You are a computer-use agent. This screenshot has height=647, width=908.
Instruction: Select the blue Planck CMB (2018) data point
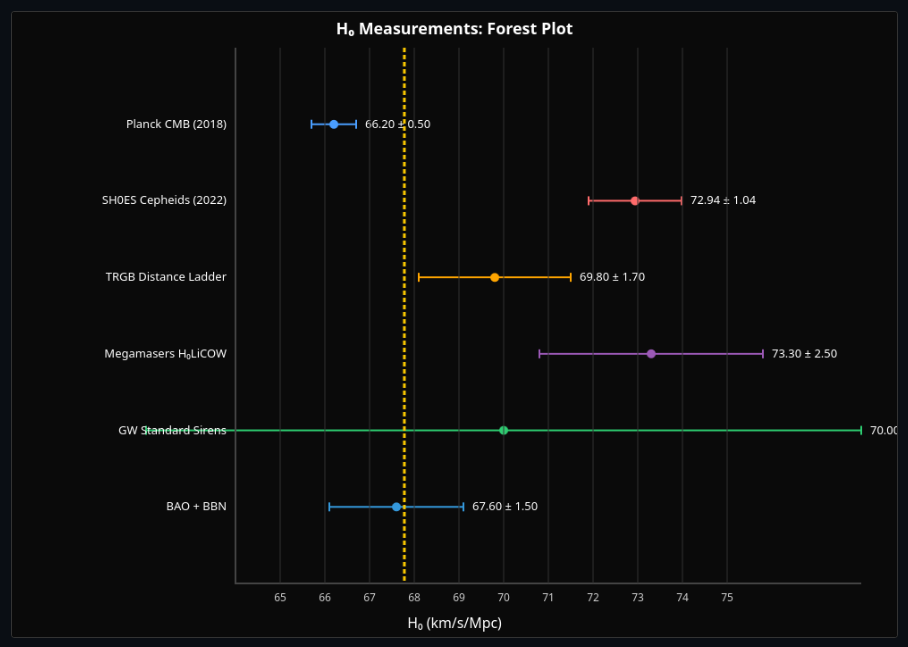333,124
